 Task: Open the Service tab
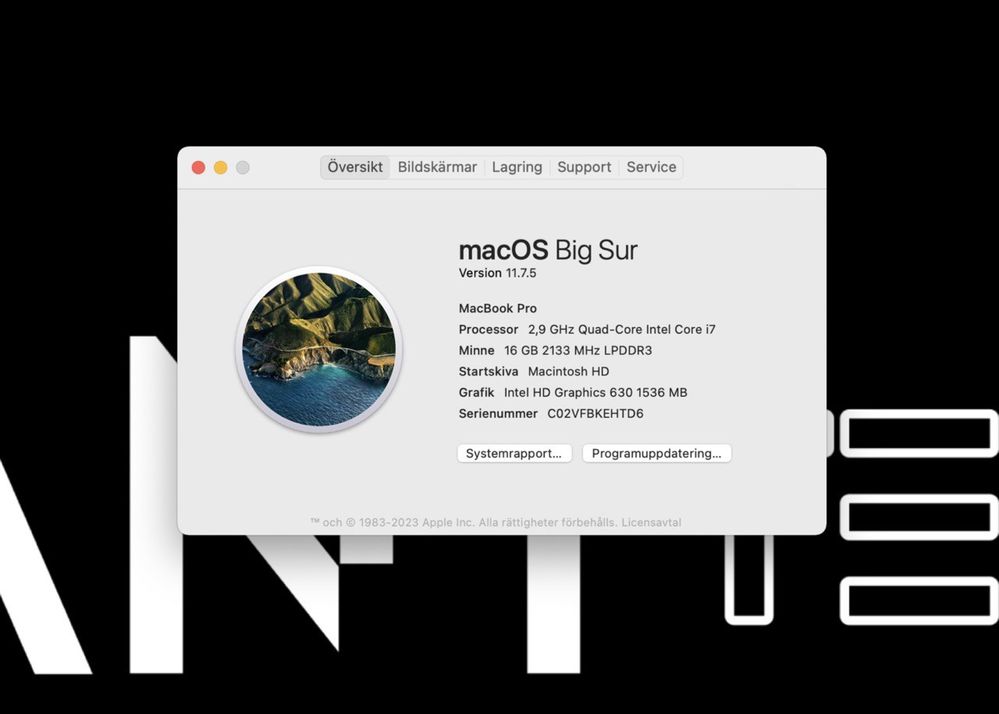point(651,167)
